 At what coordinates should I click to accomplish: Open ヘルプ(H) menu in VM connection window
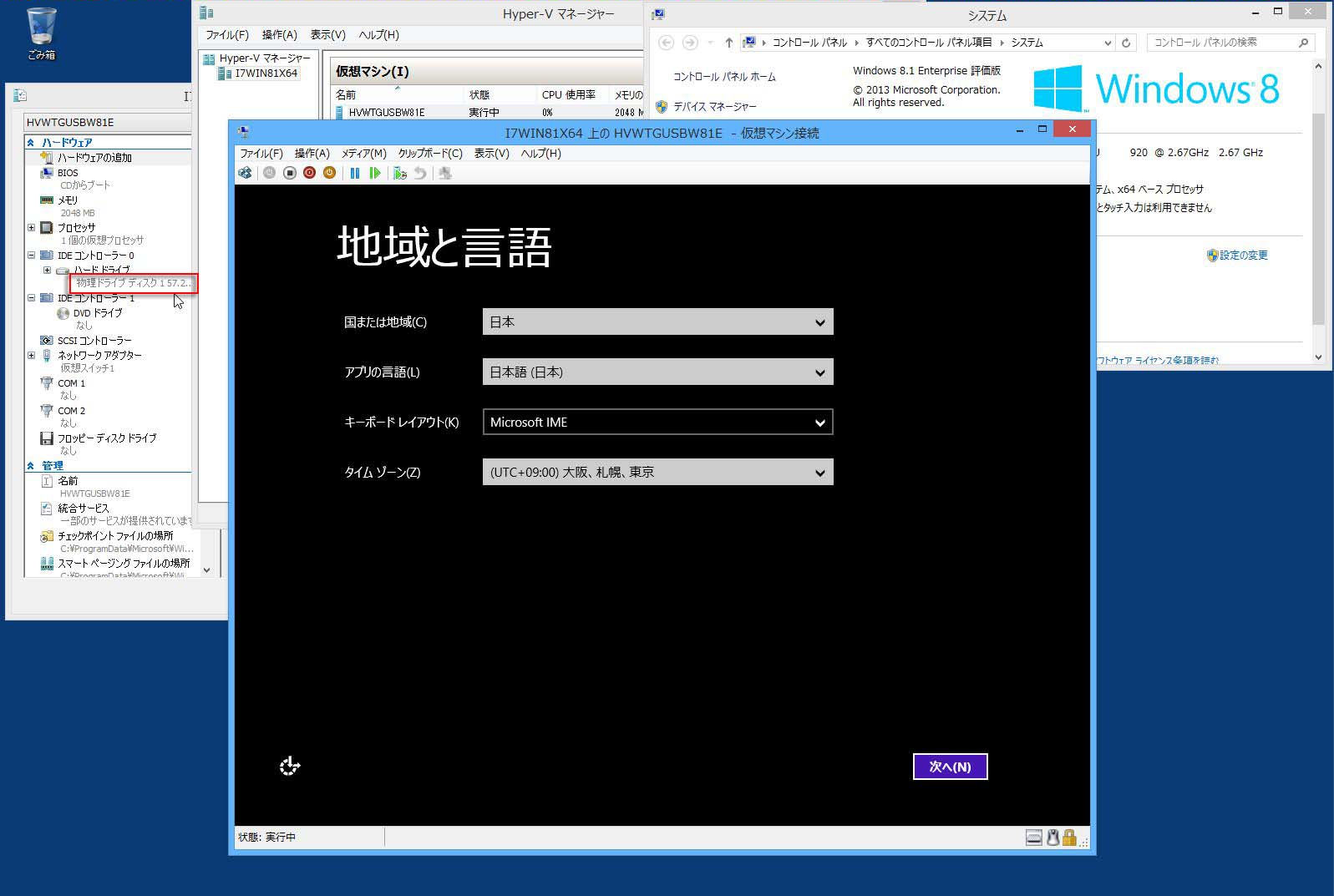[541, 153]
